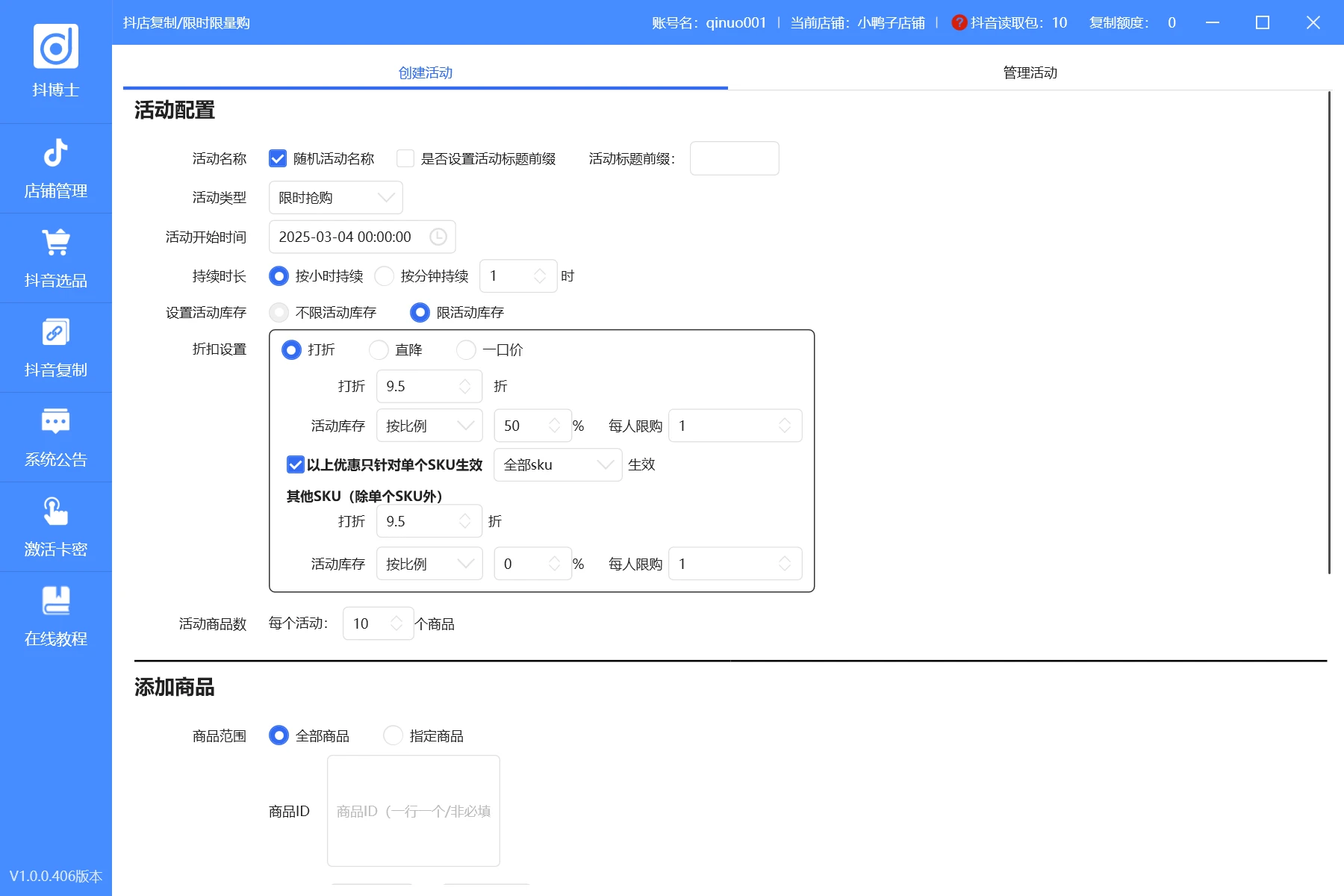Open 抖音选品 shopping cart icon
Image resolution: width=1344 pixels, height=896 pixels.
(56, 242)
